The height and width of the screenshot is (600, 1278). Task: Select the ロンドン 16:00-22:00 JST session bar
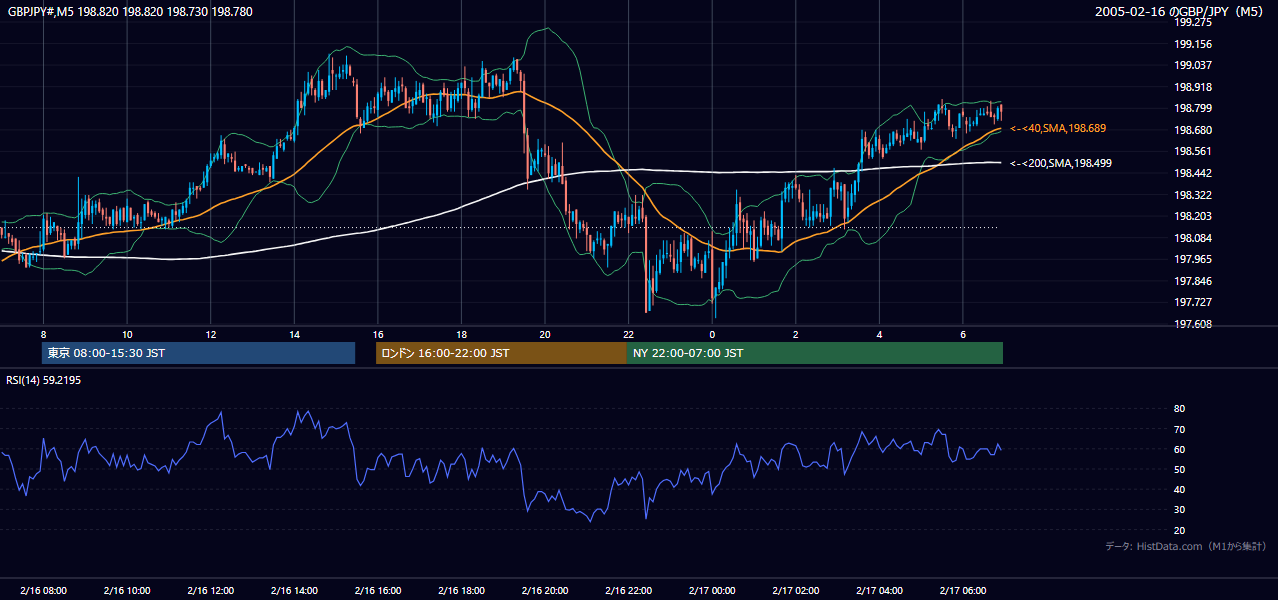[x=501, y=353]
